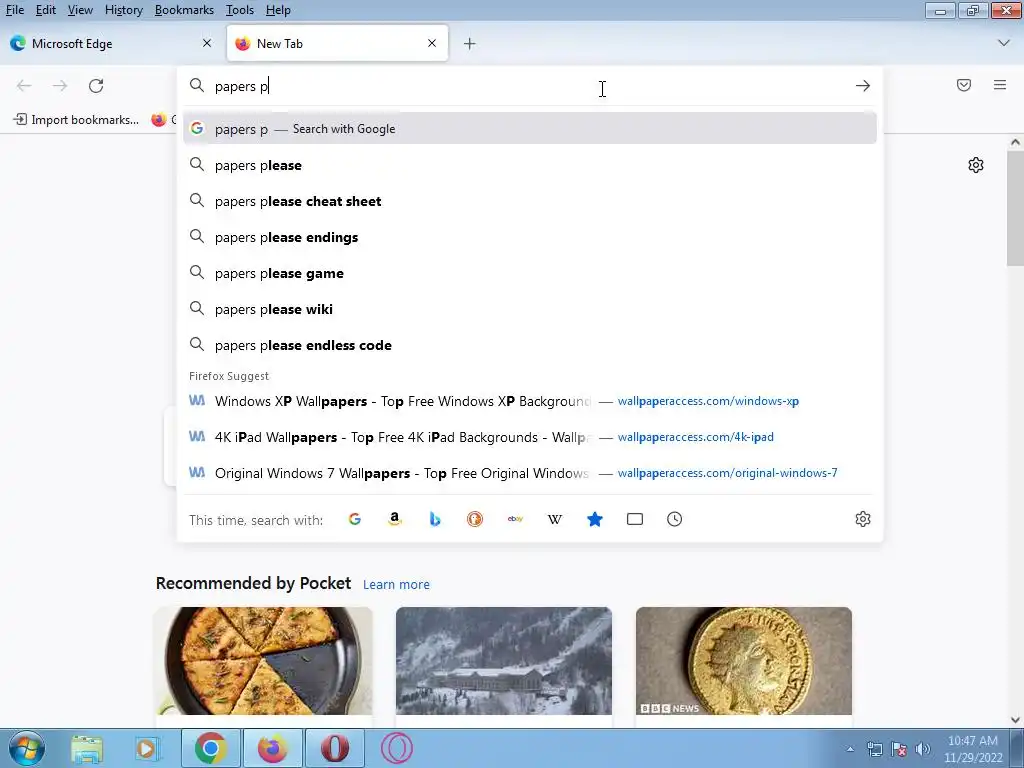Screen dimensions: 1024x768
Task: Choose 'papers please wiki' suggestion
Action: [530, 309]
